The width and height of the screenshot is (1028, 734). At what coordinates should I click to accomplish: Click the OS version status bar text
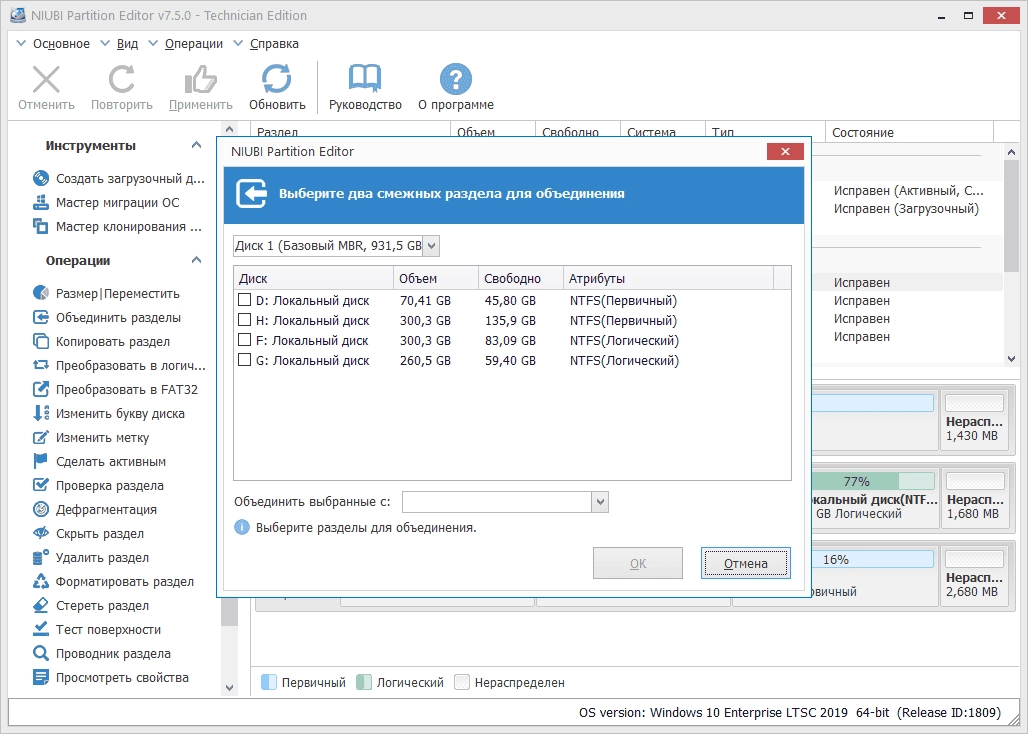(x=790, y=712)
